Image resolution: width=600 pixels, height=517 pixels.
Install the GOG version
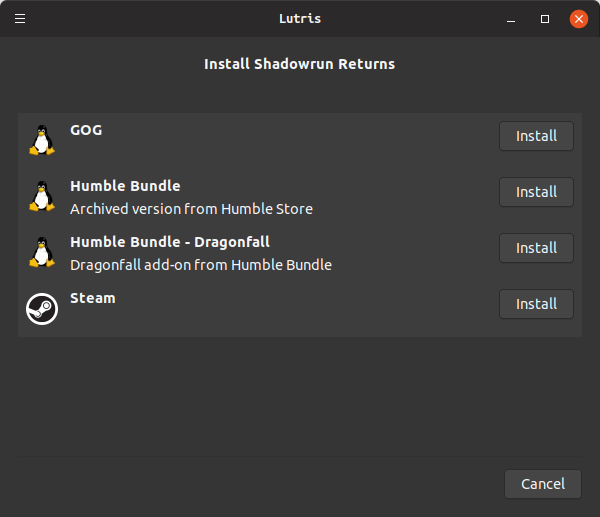(536, 136)
